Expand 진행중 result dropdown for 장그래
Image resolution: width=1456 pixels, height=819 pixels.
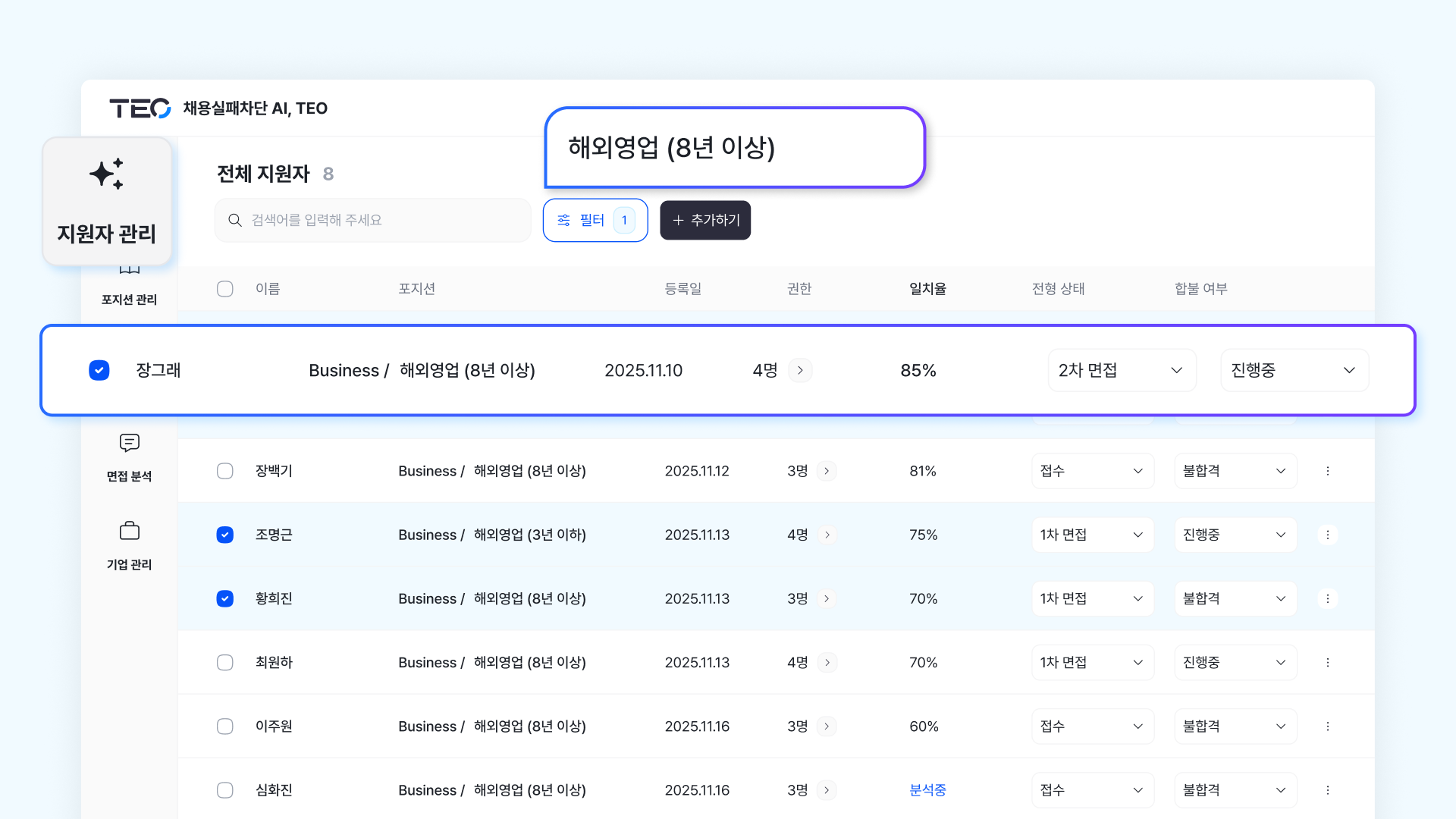(x=1294, y=370)
